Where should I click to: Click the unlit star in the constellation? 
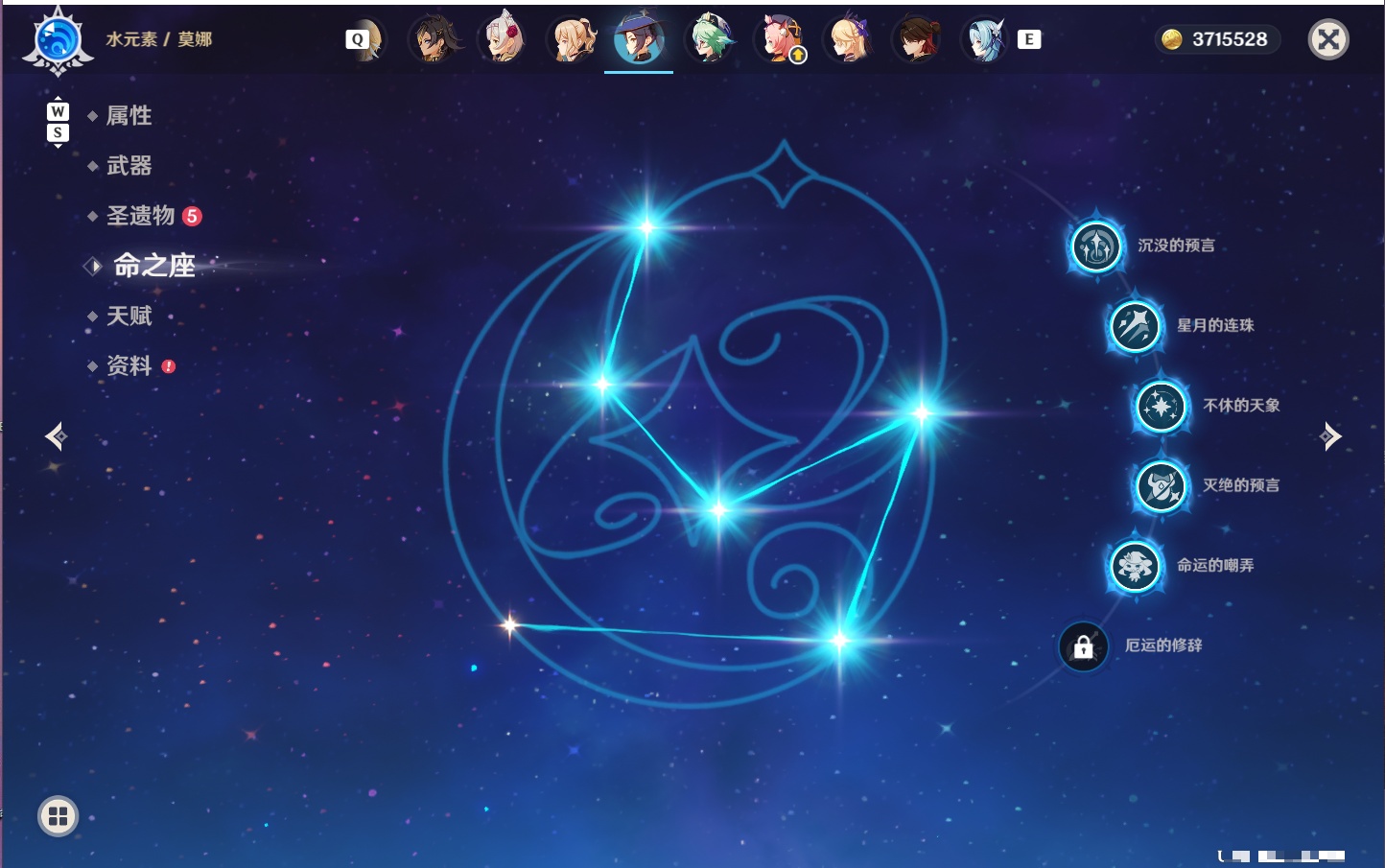tap(509, 625)
